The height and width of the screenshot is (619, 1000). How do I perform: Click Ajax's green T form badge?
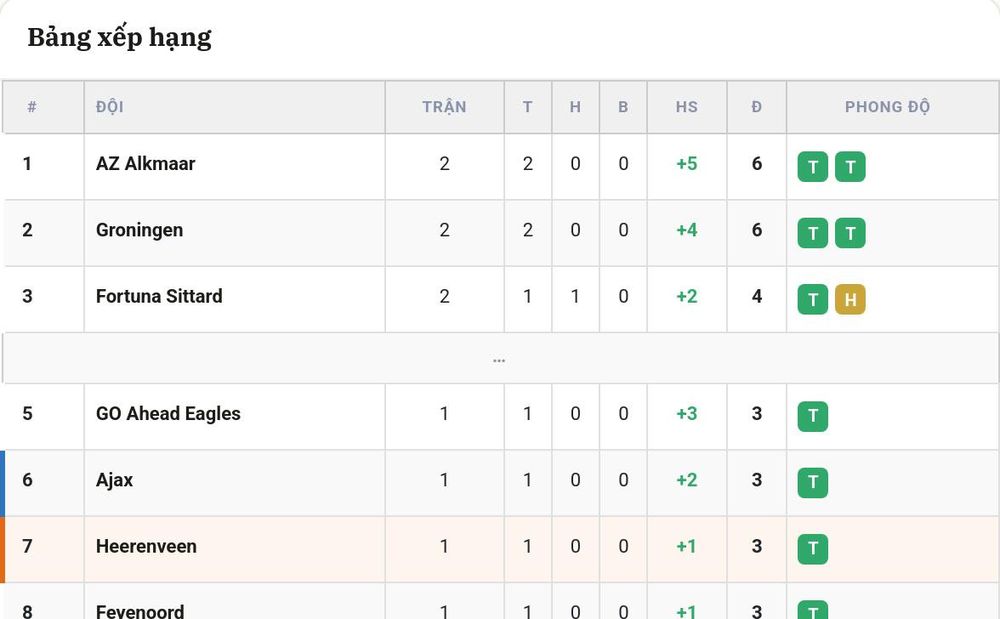(x=812, y=483)
